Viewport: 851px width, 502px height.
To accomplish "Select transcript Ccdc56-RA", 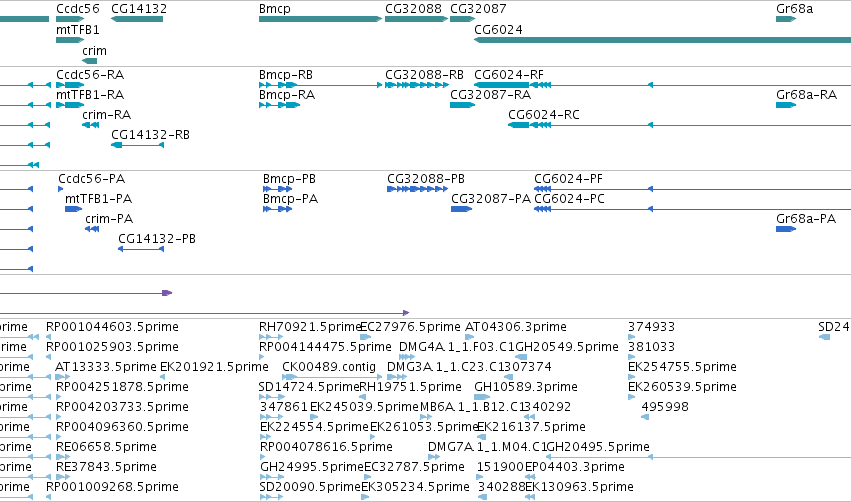I will click(90, 75).
